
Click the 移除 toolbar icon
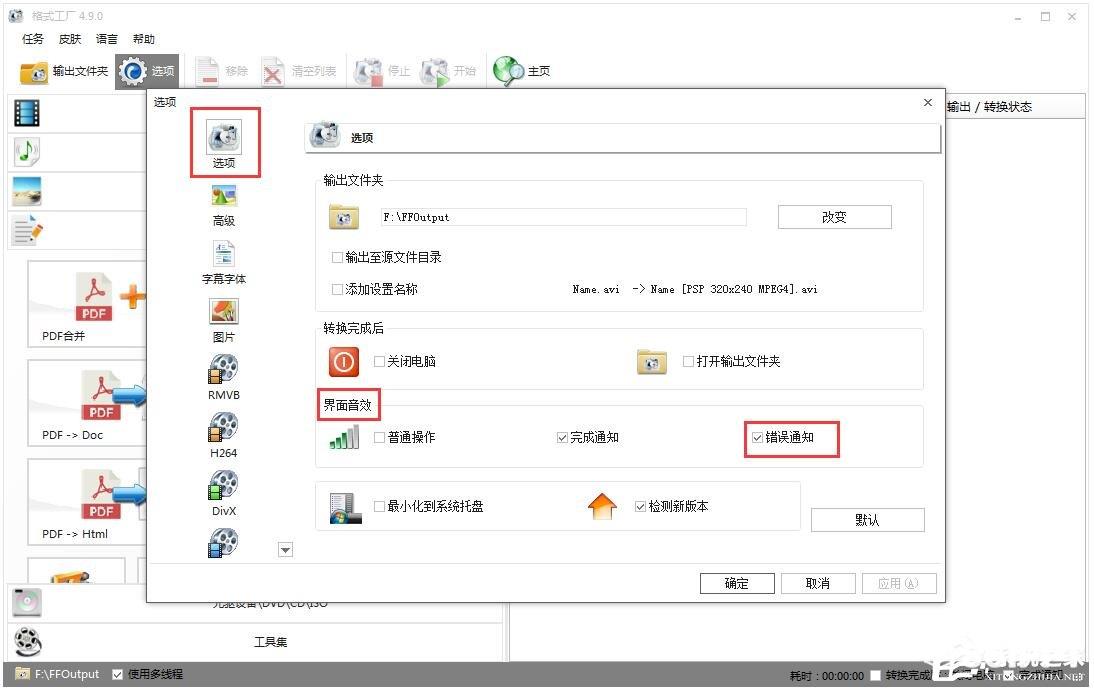(x=207, y=71)
